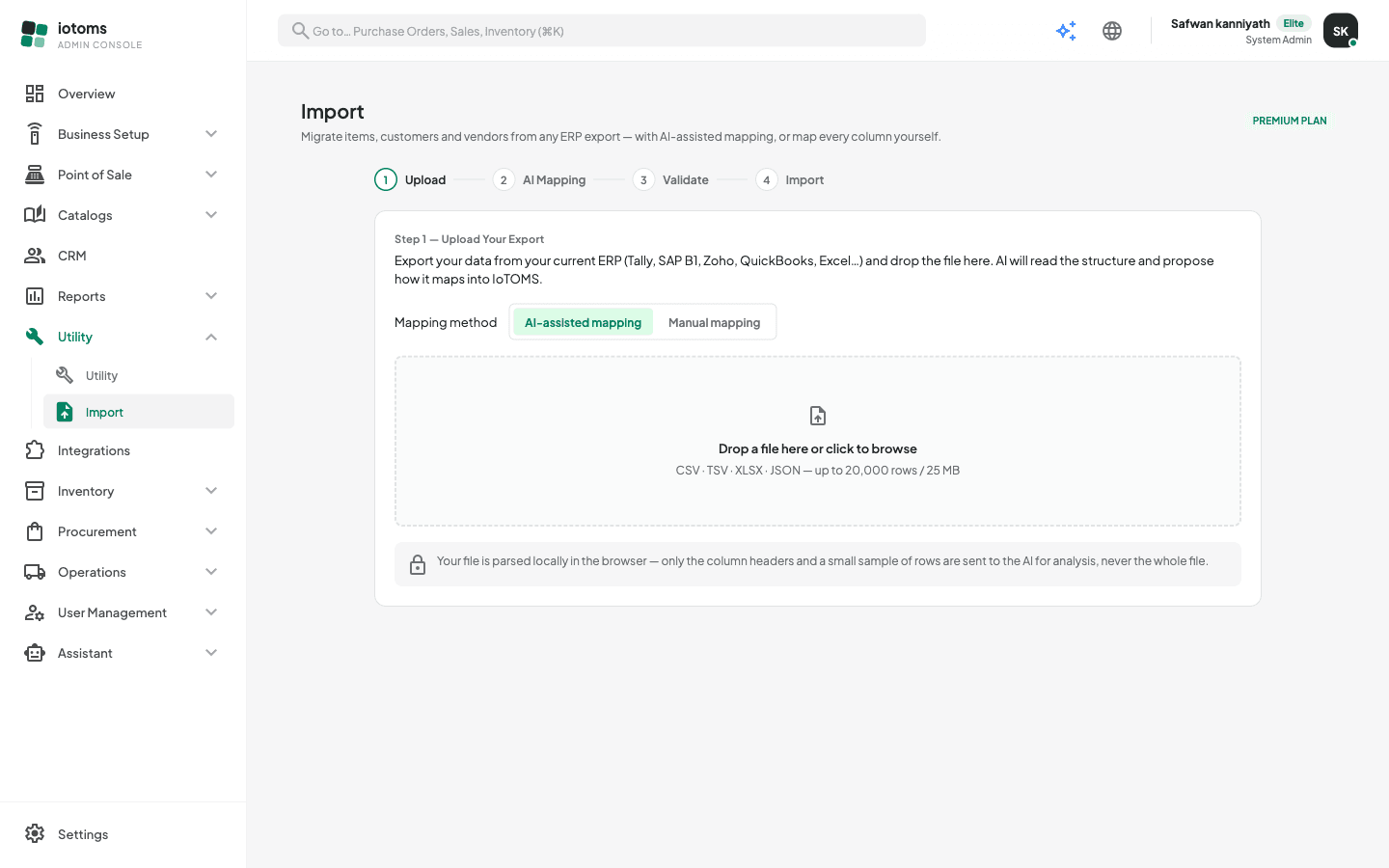Open Settings at sidebar bottom
The image size is (1389, 868).
(x=123, y=834)
